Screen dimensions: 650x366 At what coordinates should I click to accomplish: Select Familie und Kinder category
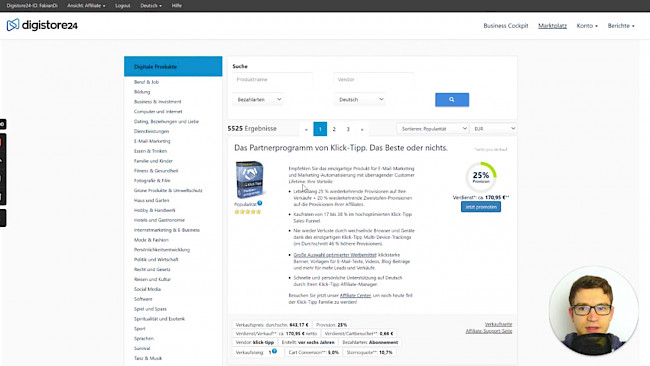[153, 161]
